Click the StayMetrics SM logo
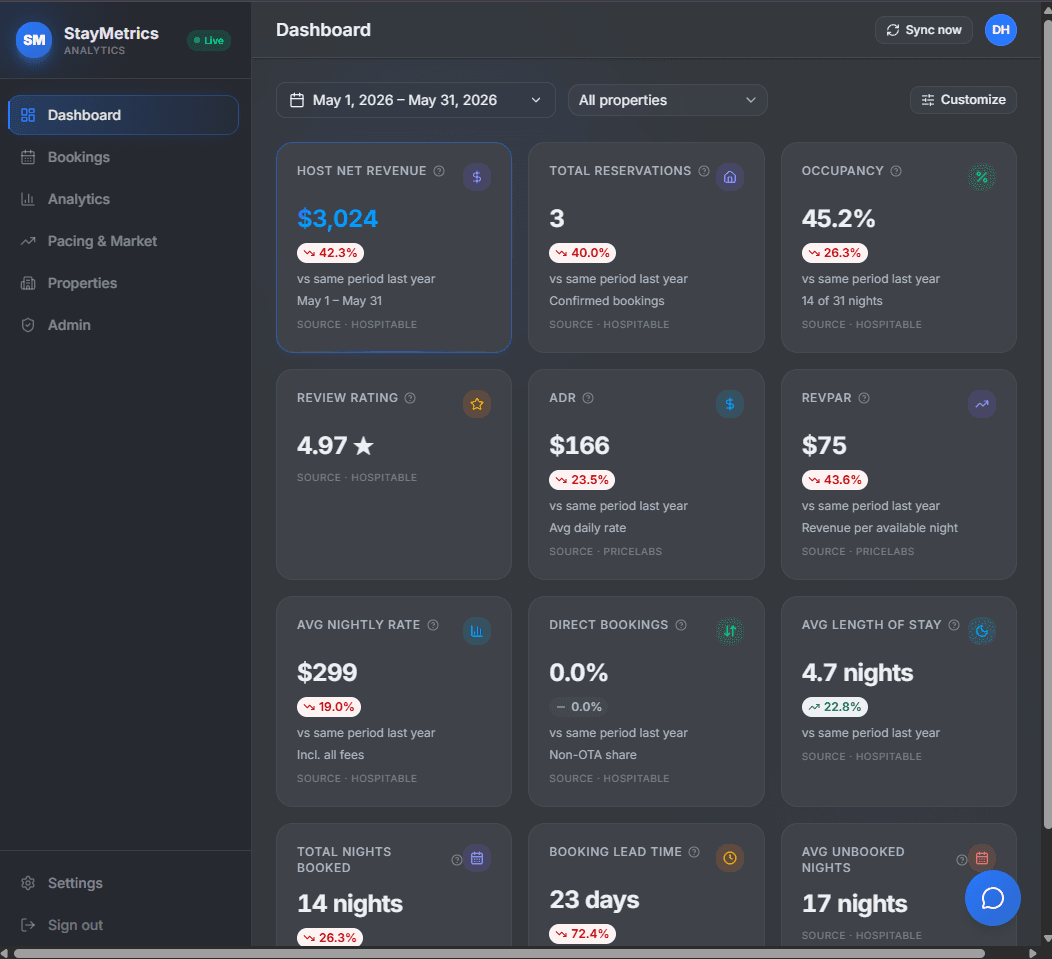 pos(34,40)
